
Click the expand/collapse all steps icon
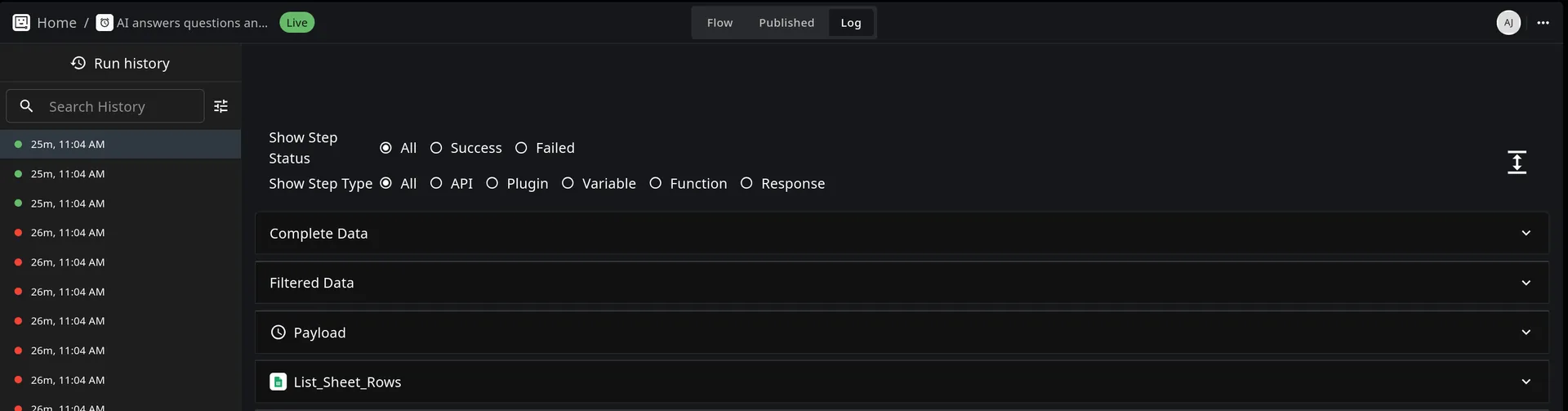pyautogui.click(x=1517, y=162)
